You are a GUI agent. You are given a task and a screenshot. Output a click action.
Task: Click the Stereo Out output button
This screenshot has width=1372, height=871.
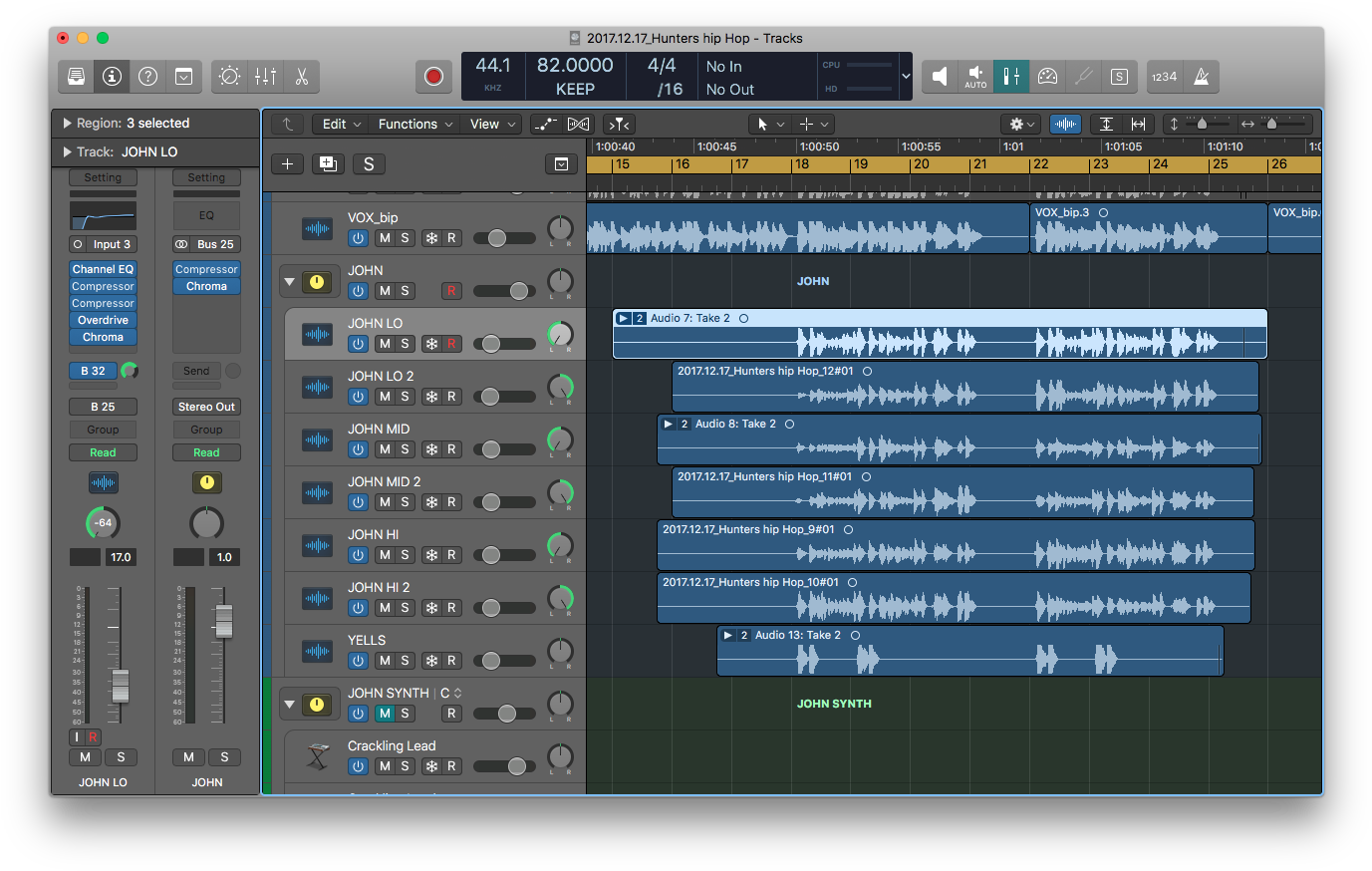click(206, 407)
